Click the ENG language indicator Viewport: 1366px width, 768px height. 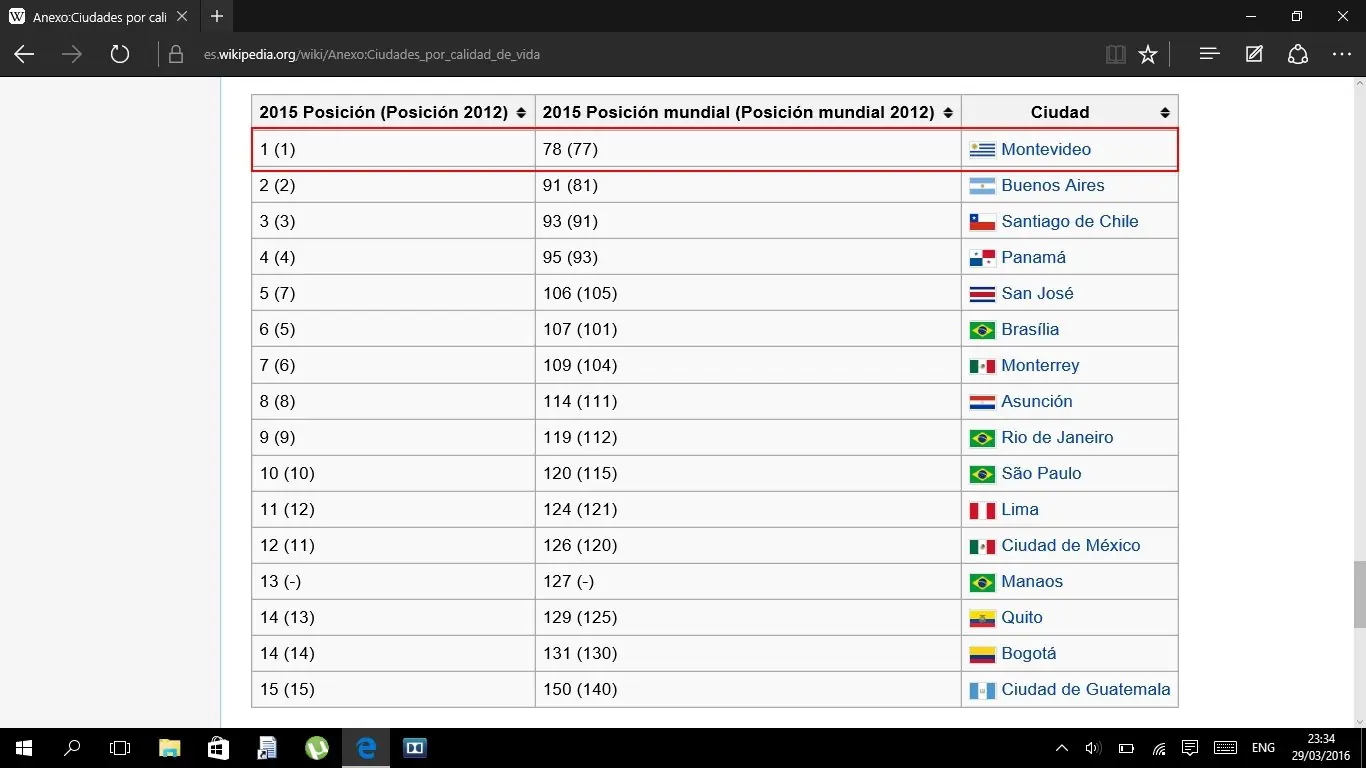click(x=1263, y=748)
